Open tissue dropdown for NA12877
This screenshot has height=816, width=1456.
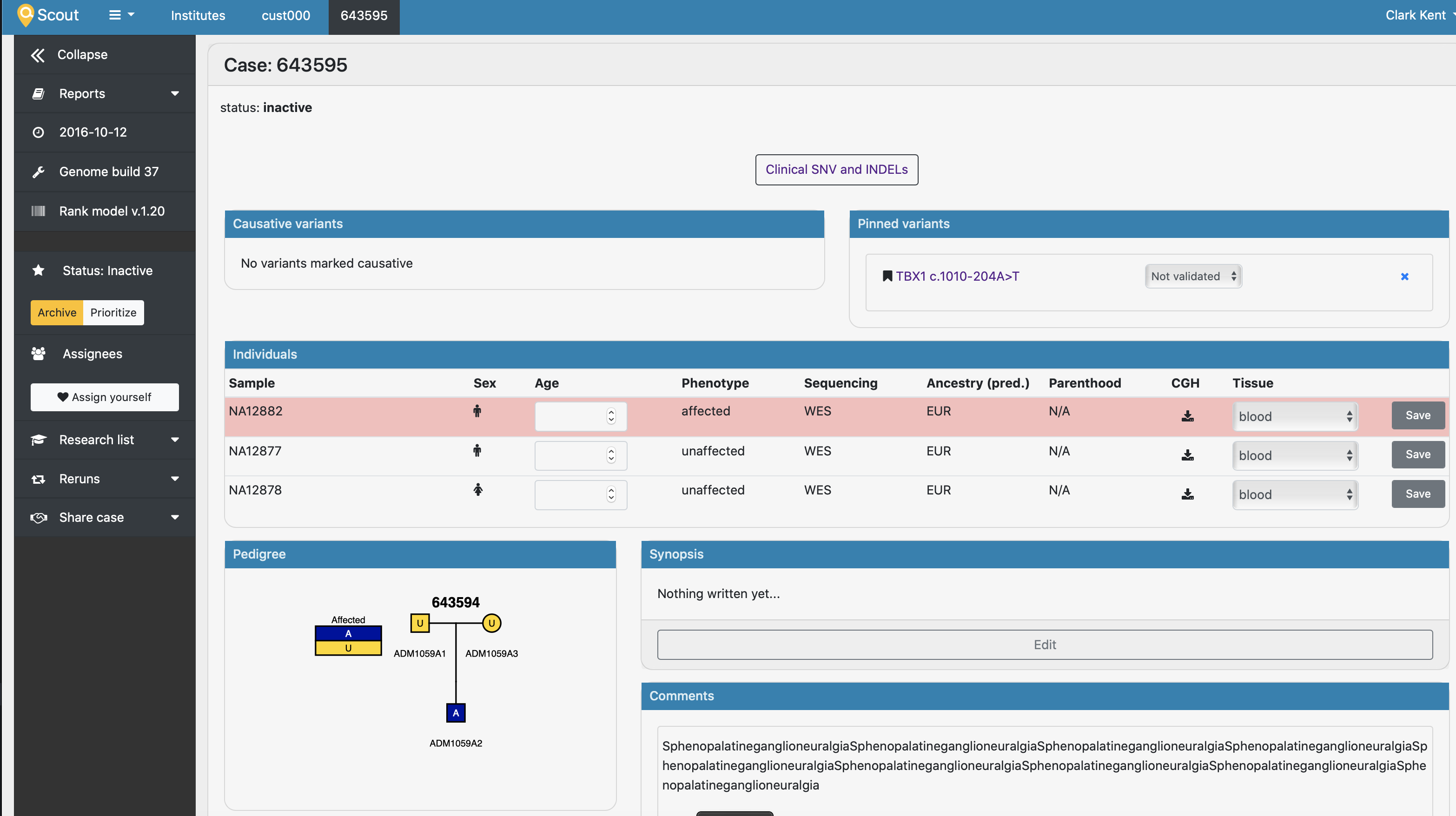coord(1295,455)
